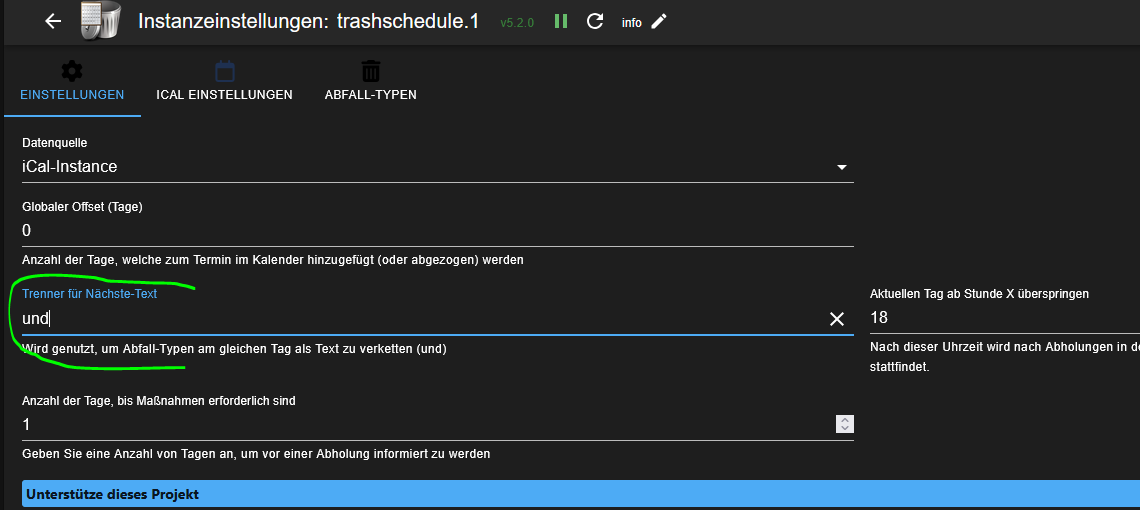Go back using the arrow icon
1140x510 pixels.
pyautogui.click(x=53, y=21)
